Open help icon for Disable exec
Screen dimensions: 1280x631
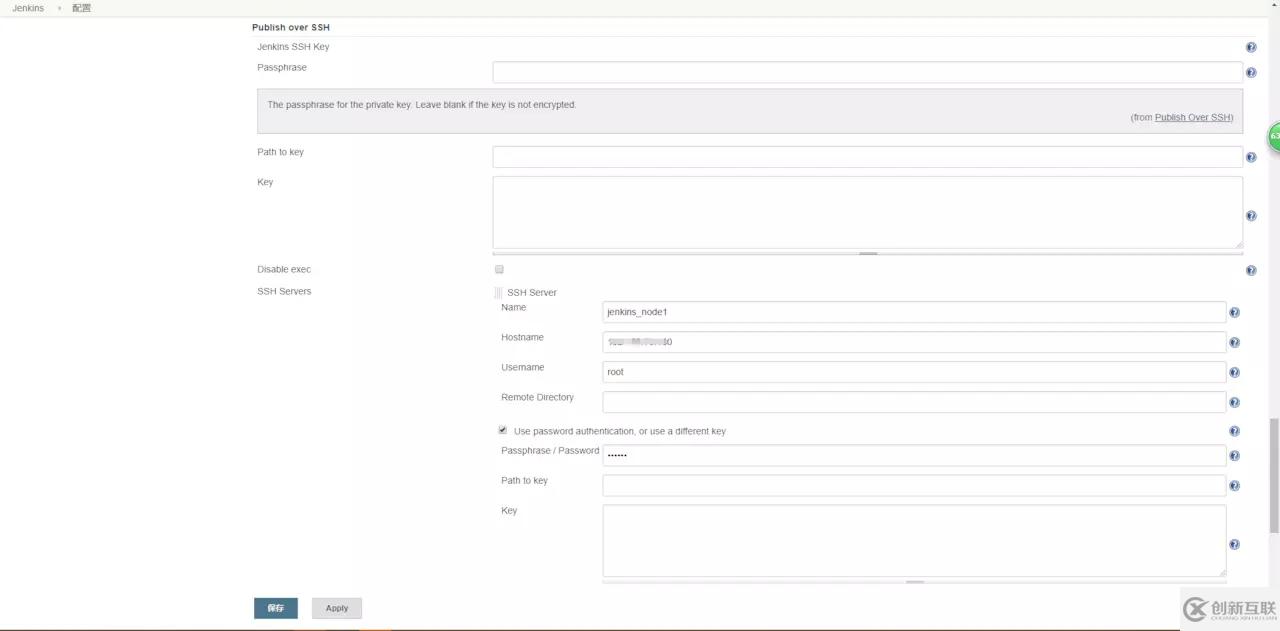pos(1251,271)
